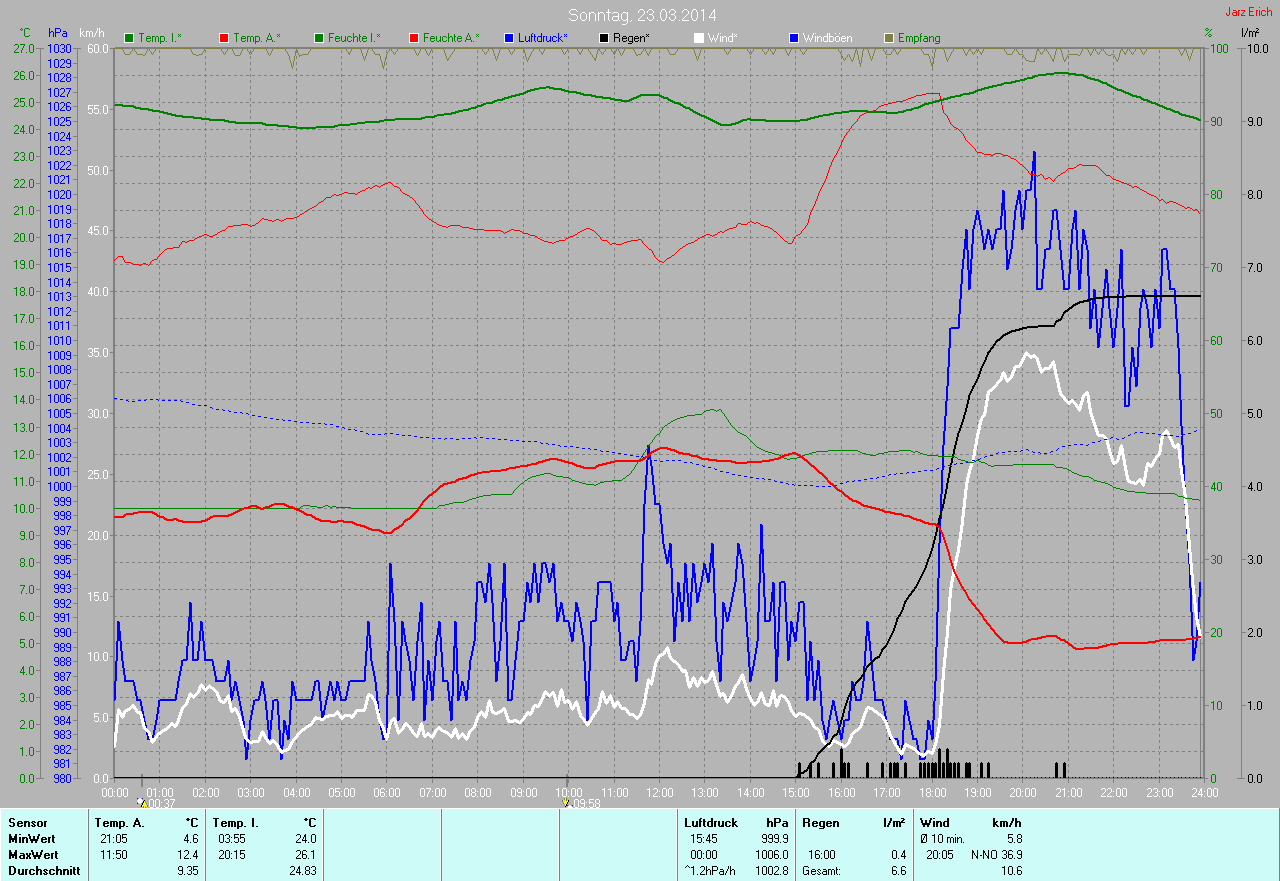
Task: Click the yellow marker labeled 00:37
Action: coord(142,802)
